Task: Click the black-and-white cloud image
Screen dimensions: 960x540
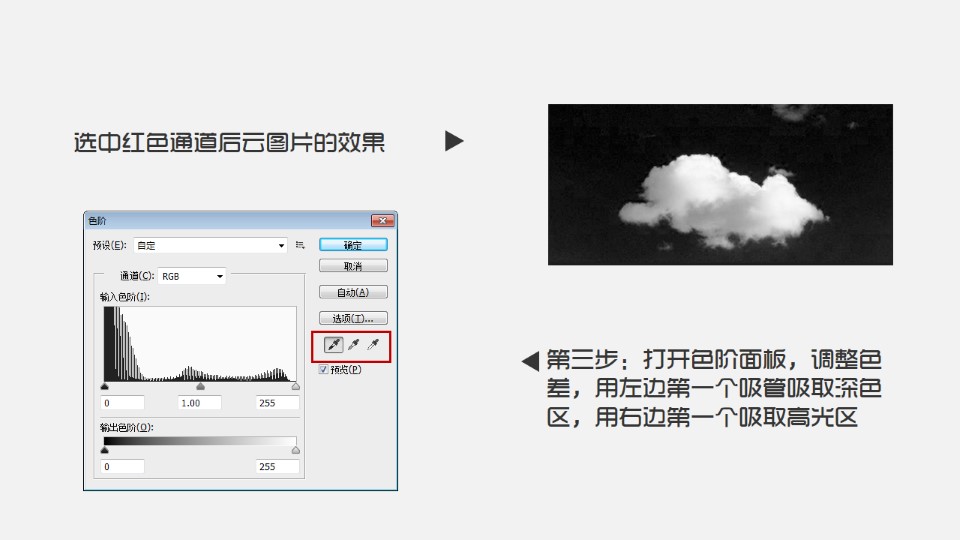Action: tap(720, 185)
